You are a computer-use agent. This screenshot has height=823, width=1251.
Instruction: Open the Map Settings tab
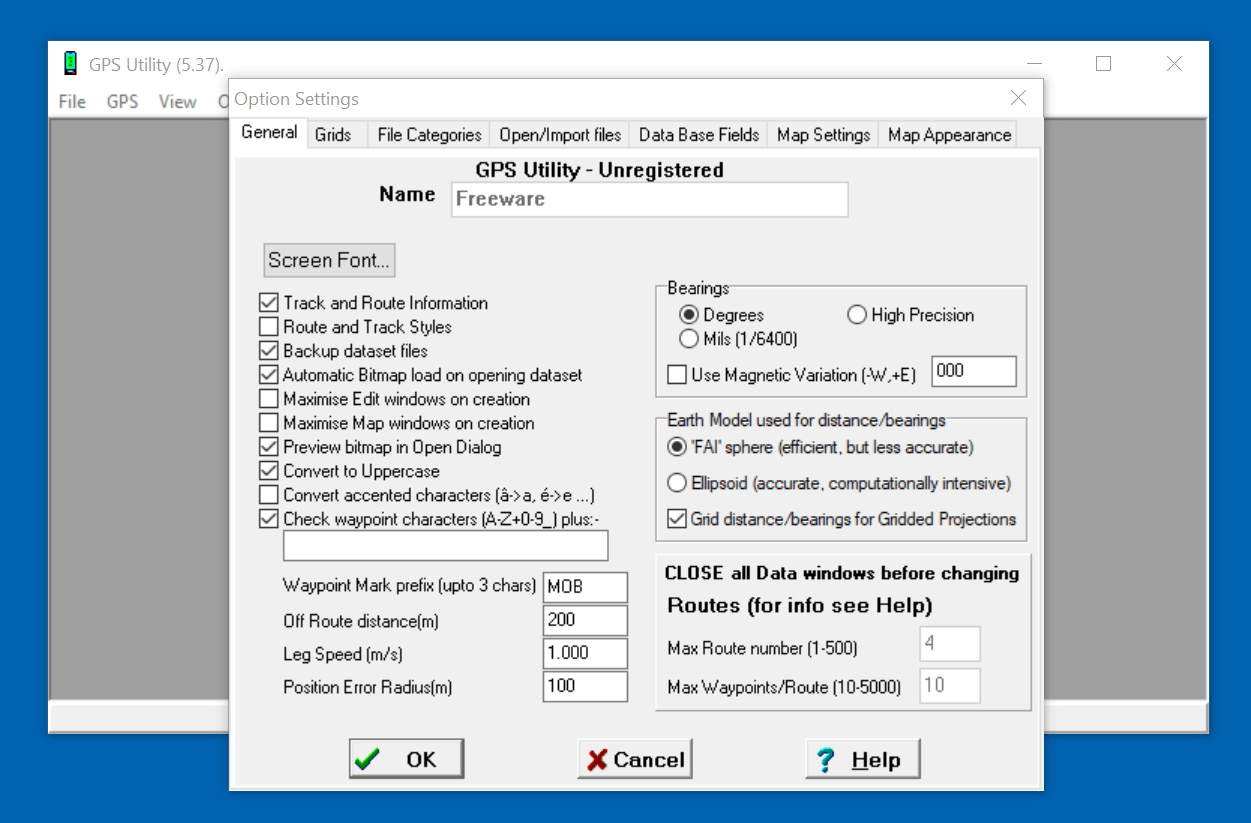(823, 135)
